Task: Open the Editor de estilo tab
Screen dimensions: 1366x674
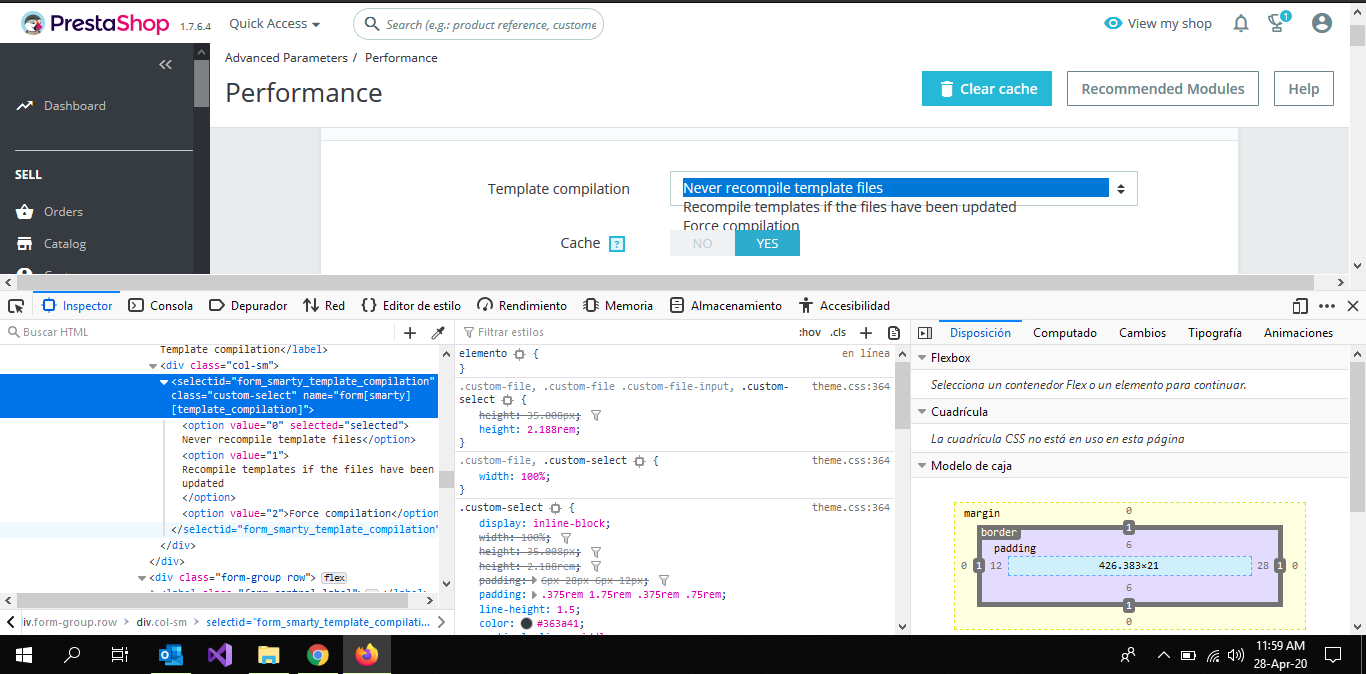Action: click(411, 306)
